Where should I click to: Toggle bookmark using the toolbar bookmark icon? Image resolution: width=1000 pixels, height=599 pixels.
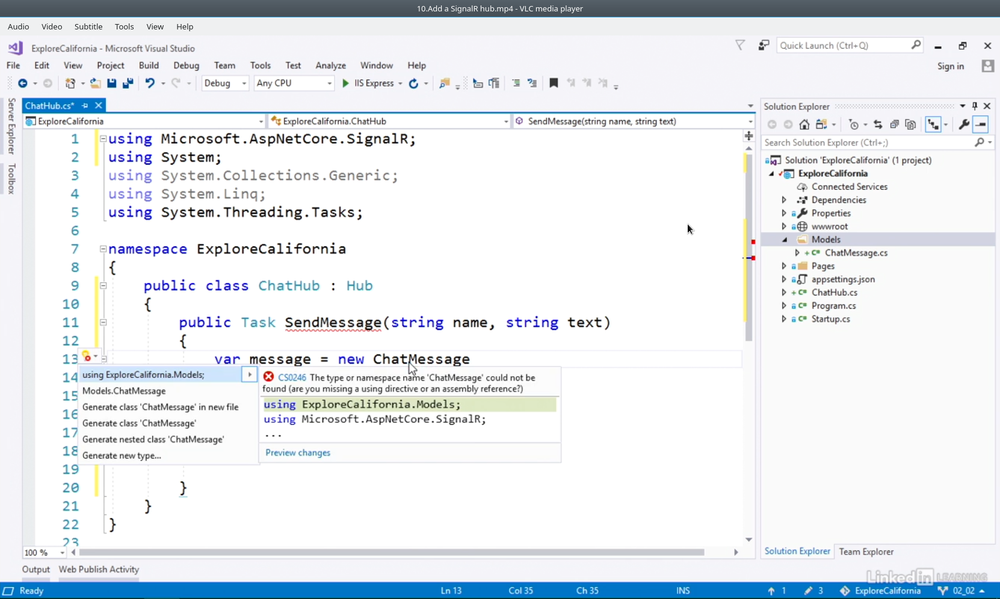[x=553, y=84]
